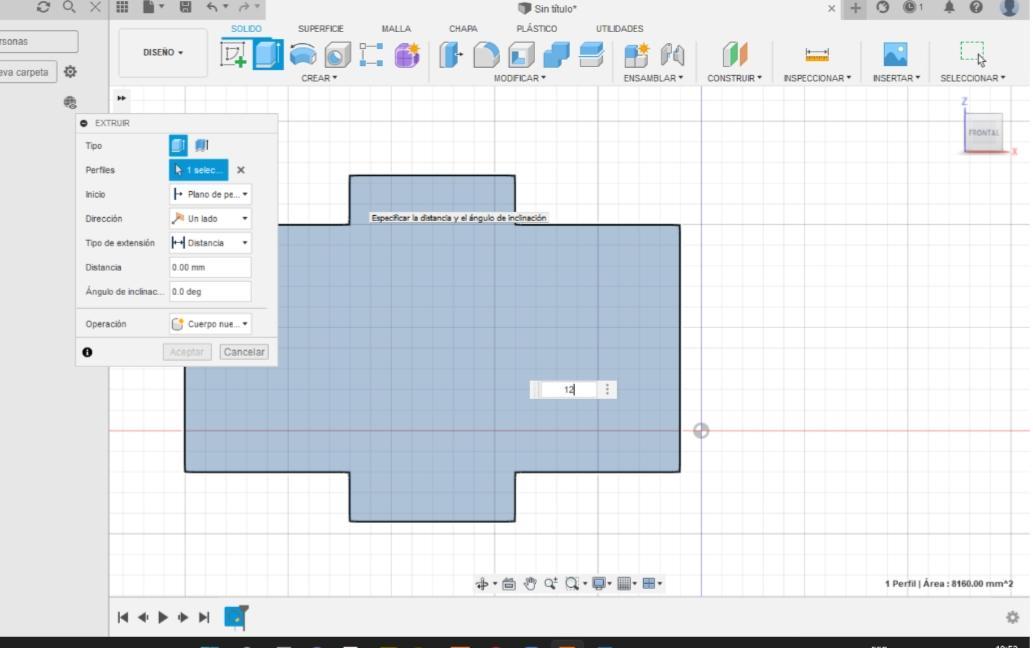Click the Ángulo de inclinación field
1033x648 pixels.
coord(210,292)
